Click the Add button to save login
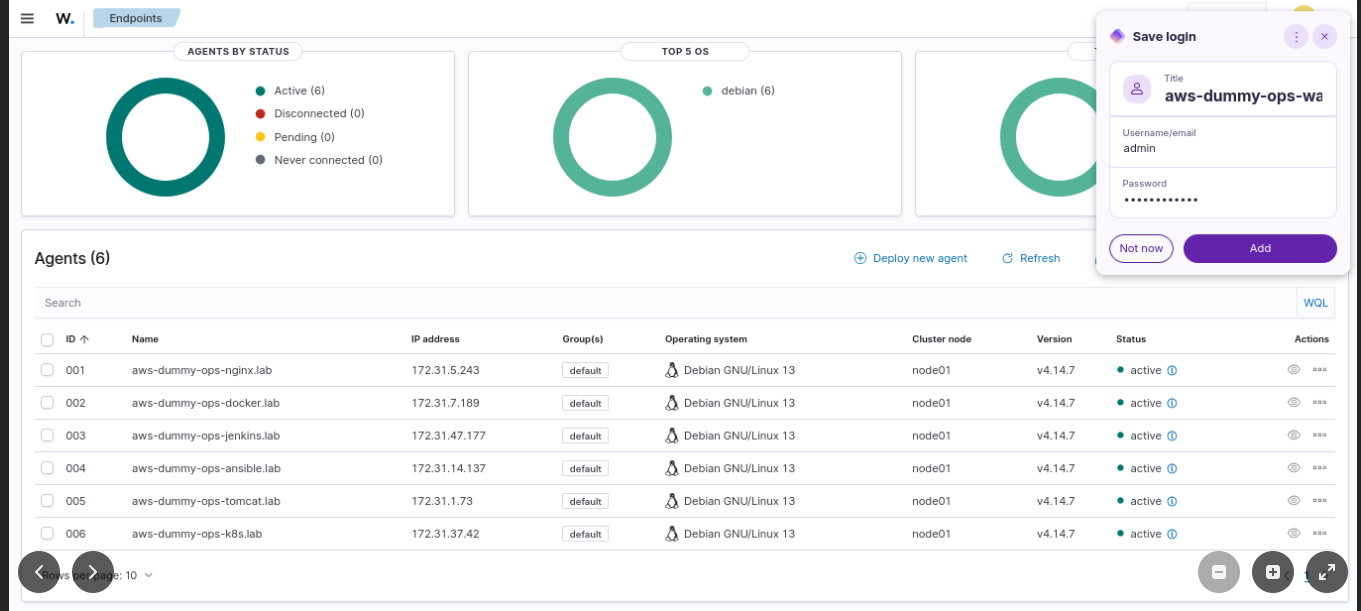This screenshot has height=611, width=1361. click(1260, 248)
